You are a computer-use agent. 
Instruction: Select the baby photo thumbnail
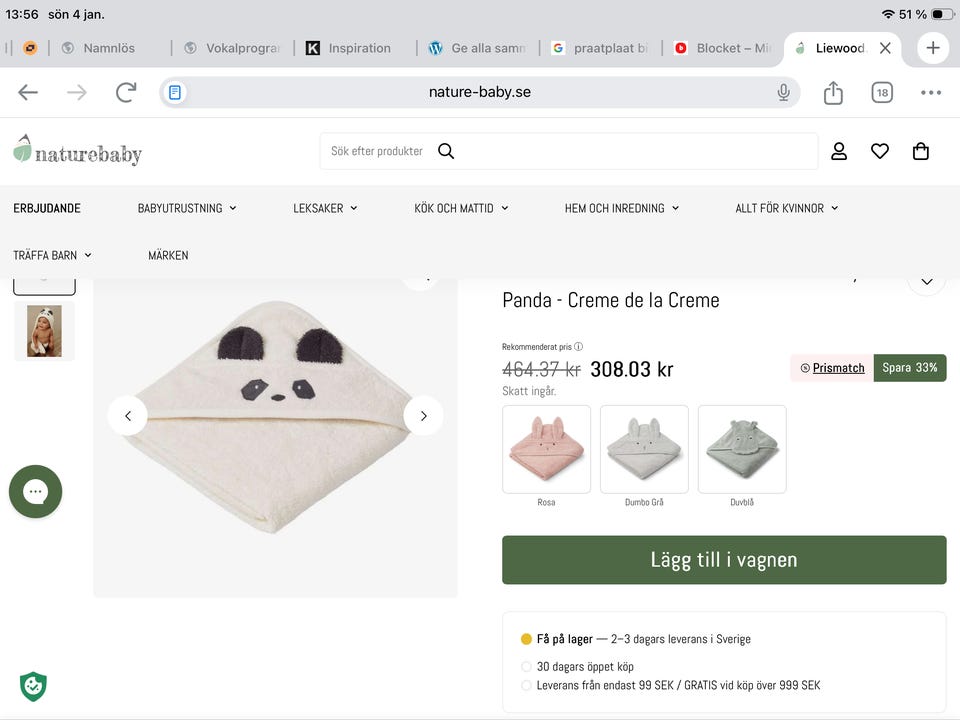[44, 331]
